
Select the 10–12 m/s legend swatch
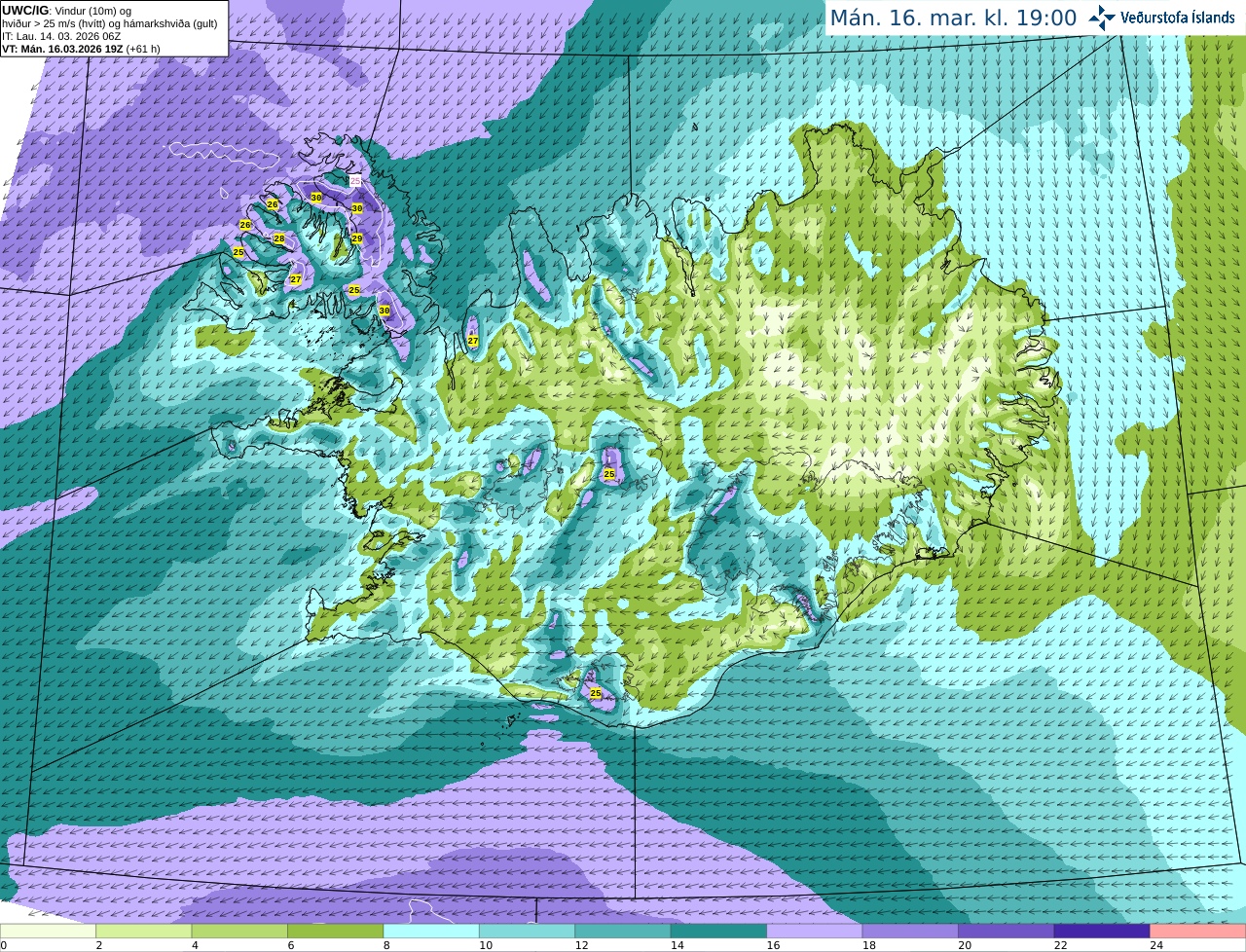[x=527, y=931]
